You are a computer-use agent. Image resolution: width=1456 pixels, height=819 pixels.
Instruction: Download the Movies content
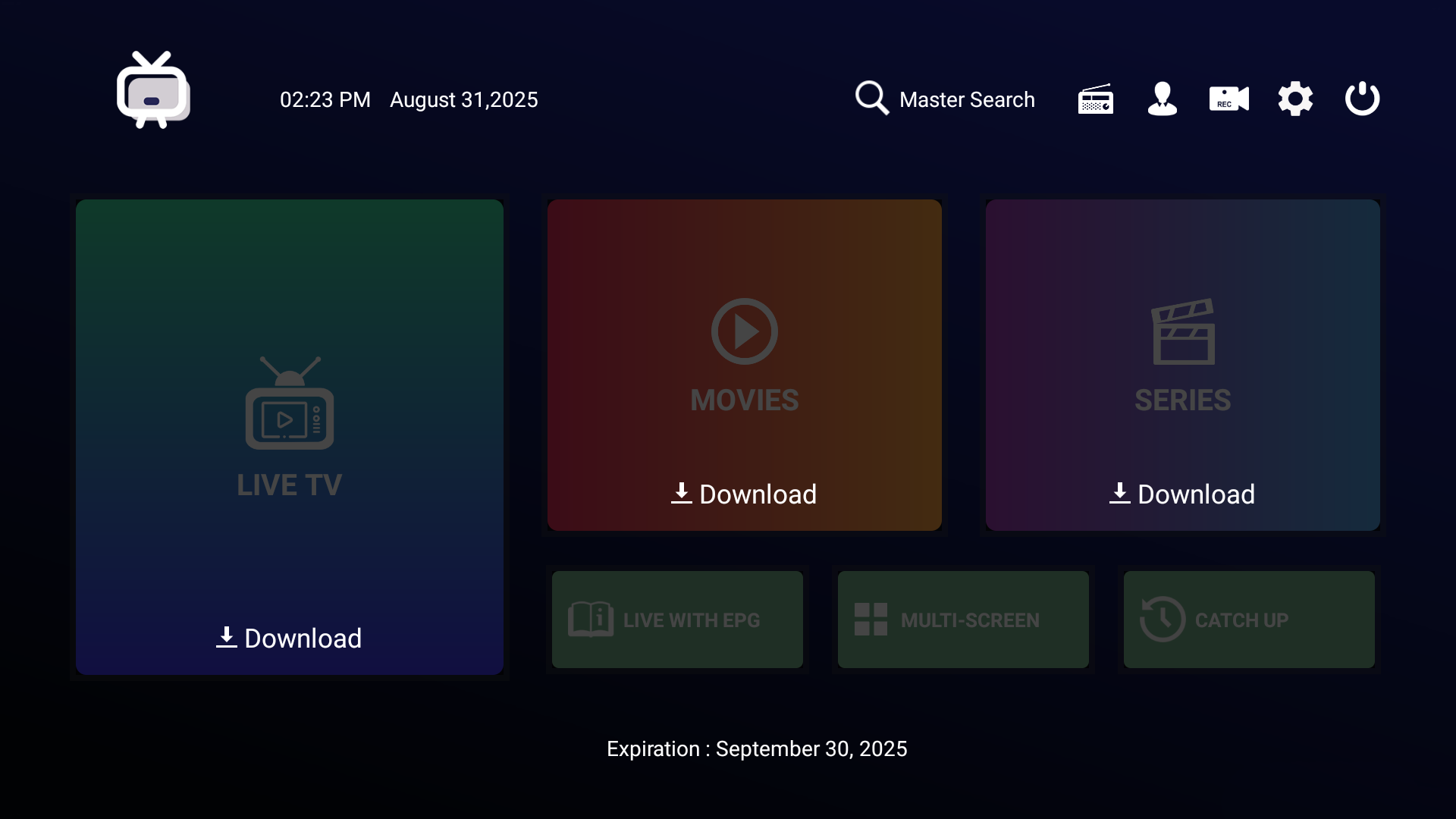[x=744, y=494]
